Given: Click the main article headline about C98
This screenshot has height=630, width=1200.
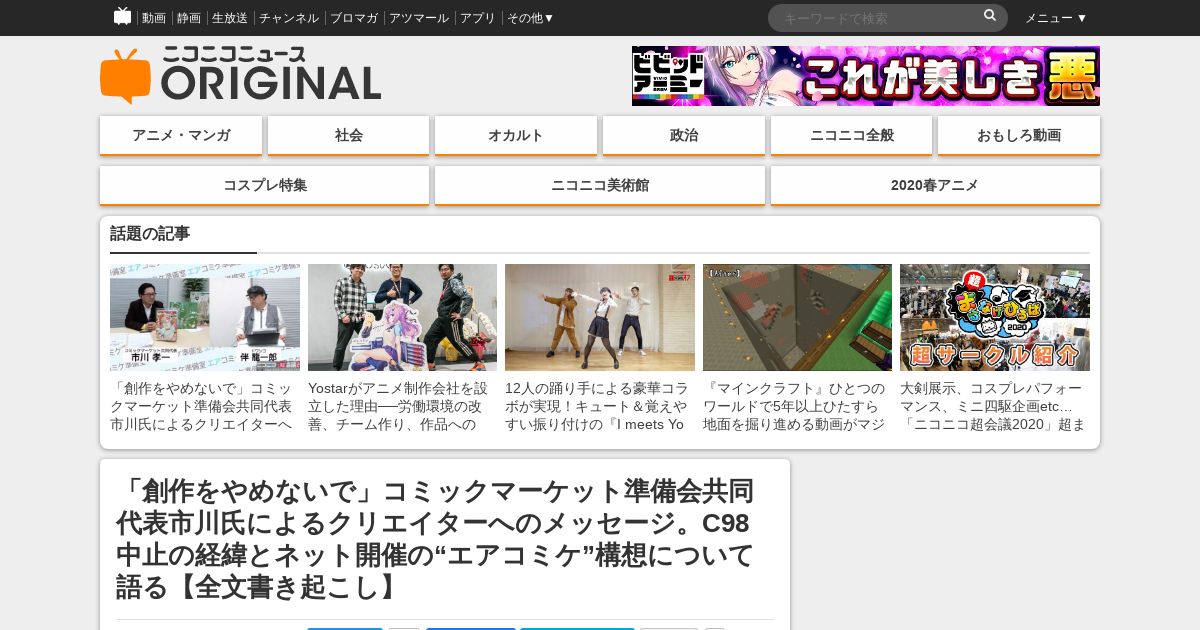Looking at the screenshot, I should tap(435, 539).
